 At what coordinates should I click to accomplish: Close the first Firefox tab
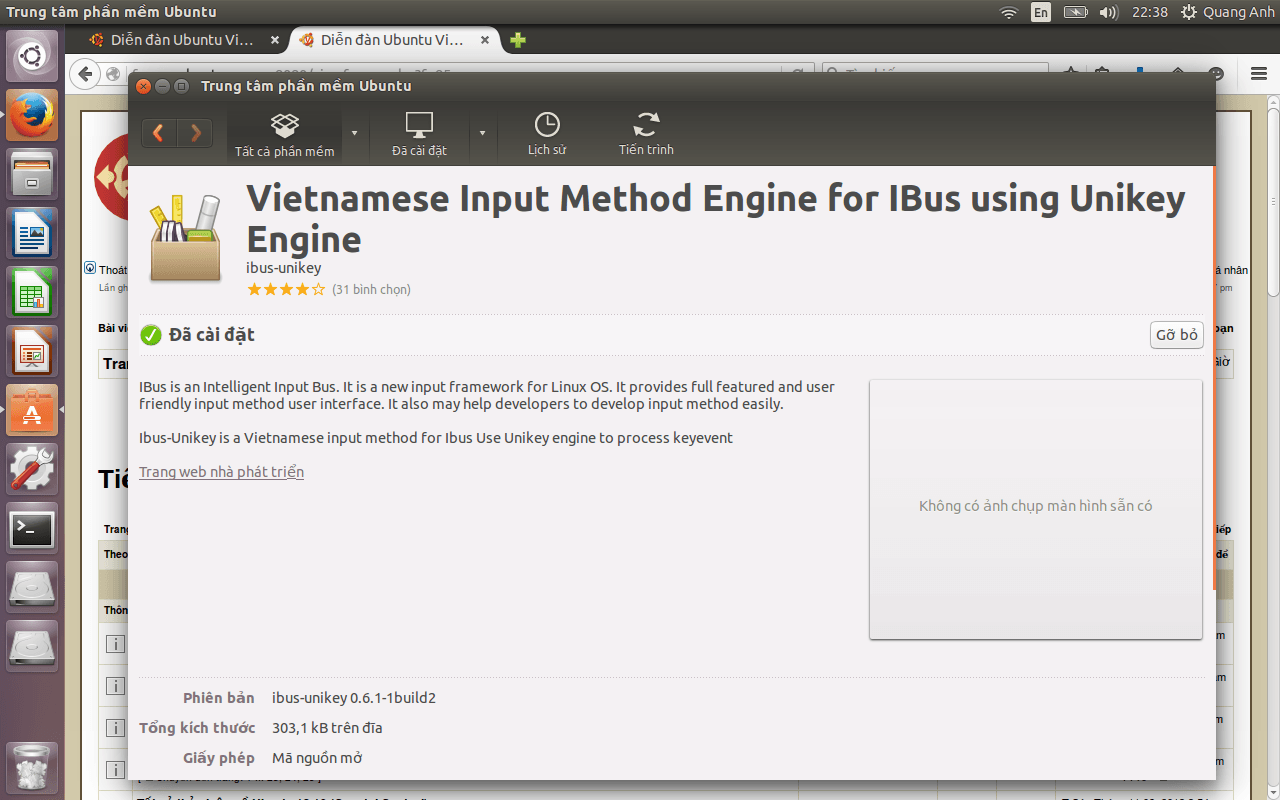275,41
